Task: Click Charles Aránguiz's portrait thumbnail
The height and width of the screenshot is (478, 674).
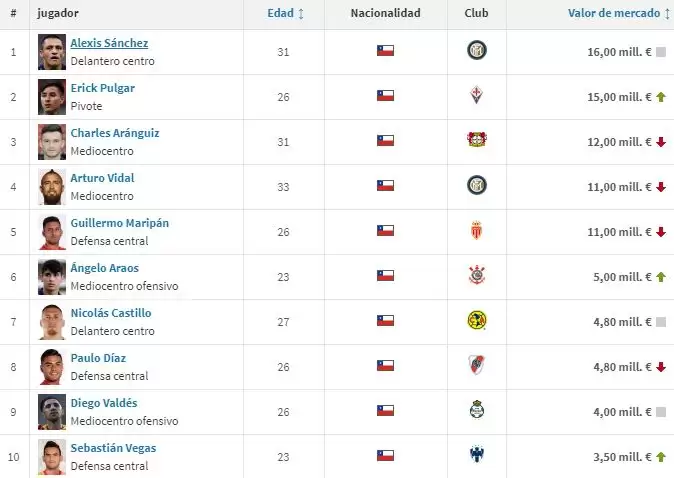Action: (x=52, y=142)
